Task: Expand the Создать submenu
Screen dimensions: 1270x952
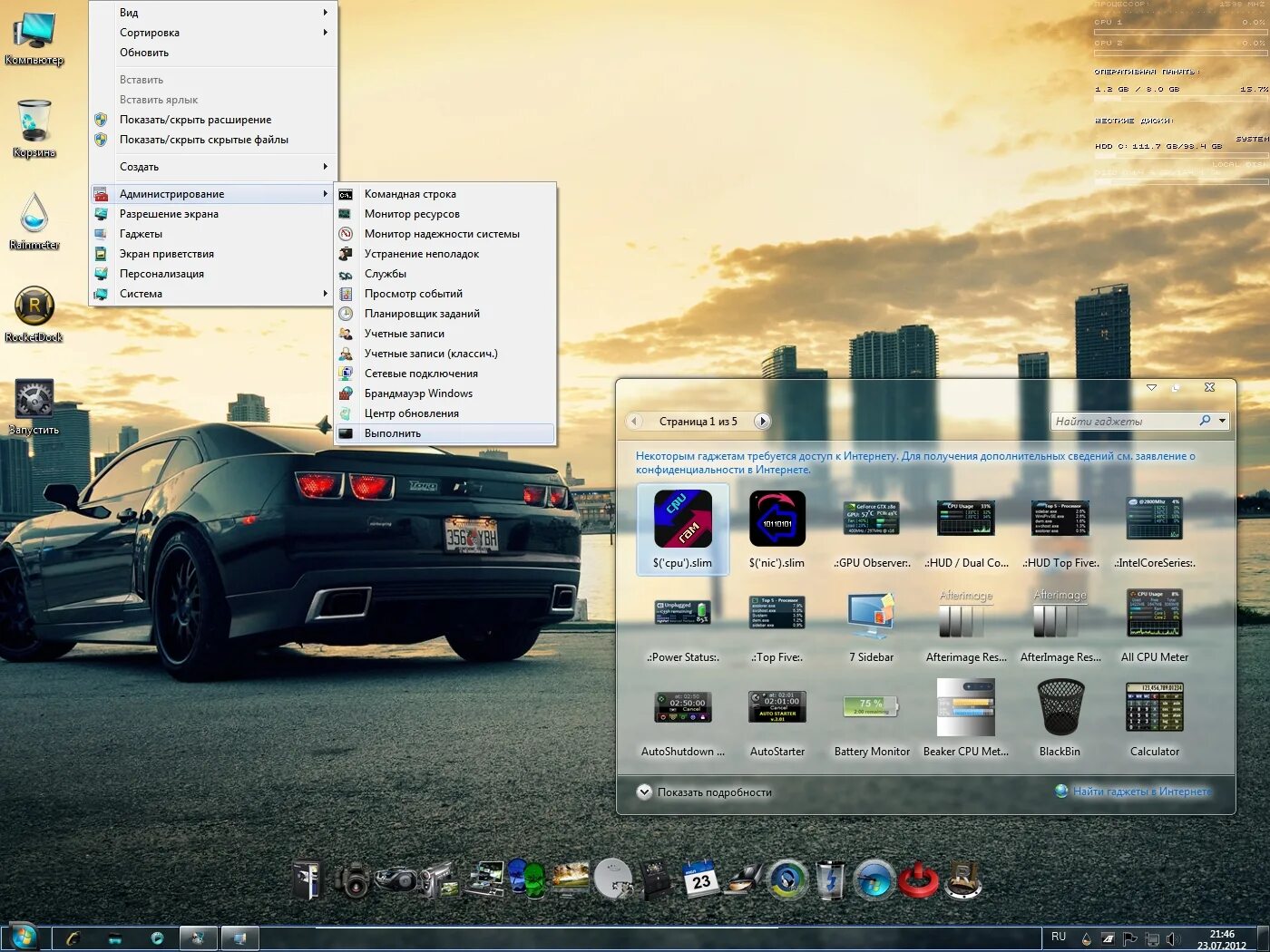Action: pyautogui.click(x=211, y=167)
